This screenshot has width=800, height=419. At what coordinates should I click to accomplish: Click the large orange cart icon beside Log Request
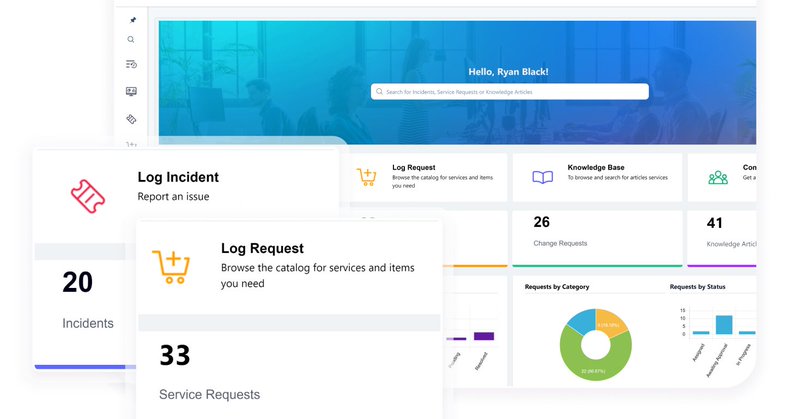point(171,266)
